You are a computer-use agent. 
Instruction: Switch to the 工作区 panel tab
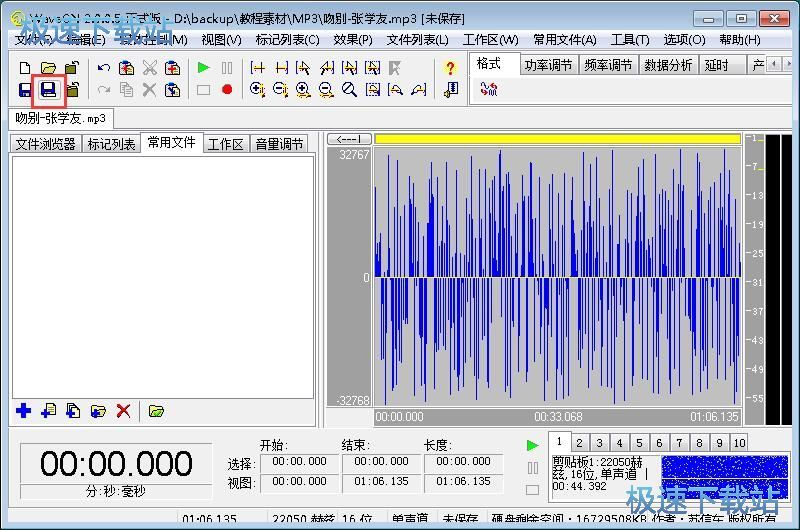coord(226,144)
